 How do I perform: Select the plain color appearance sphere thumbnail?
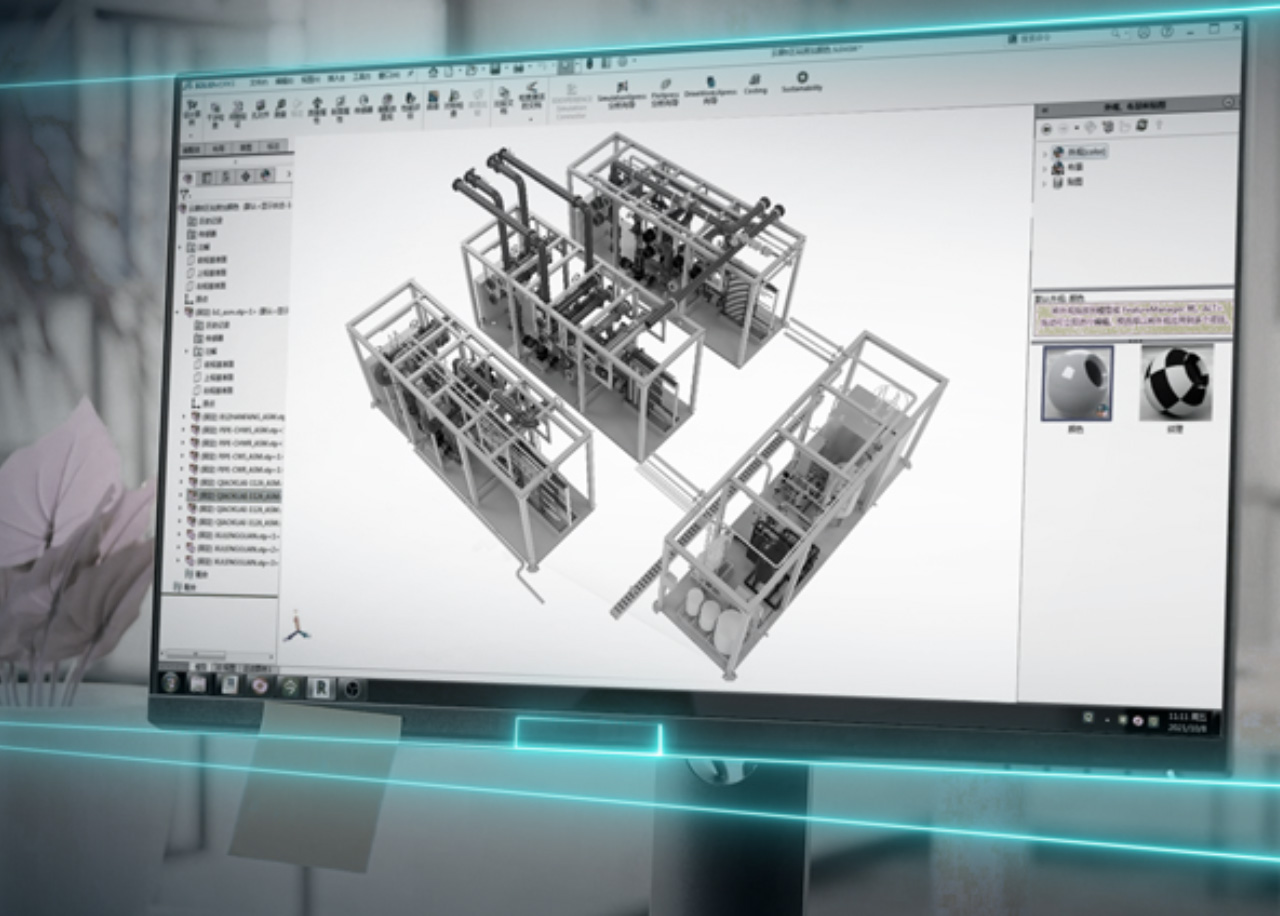(1076, 383)
